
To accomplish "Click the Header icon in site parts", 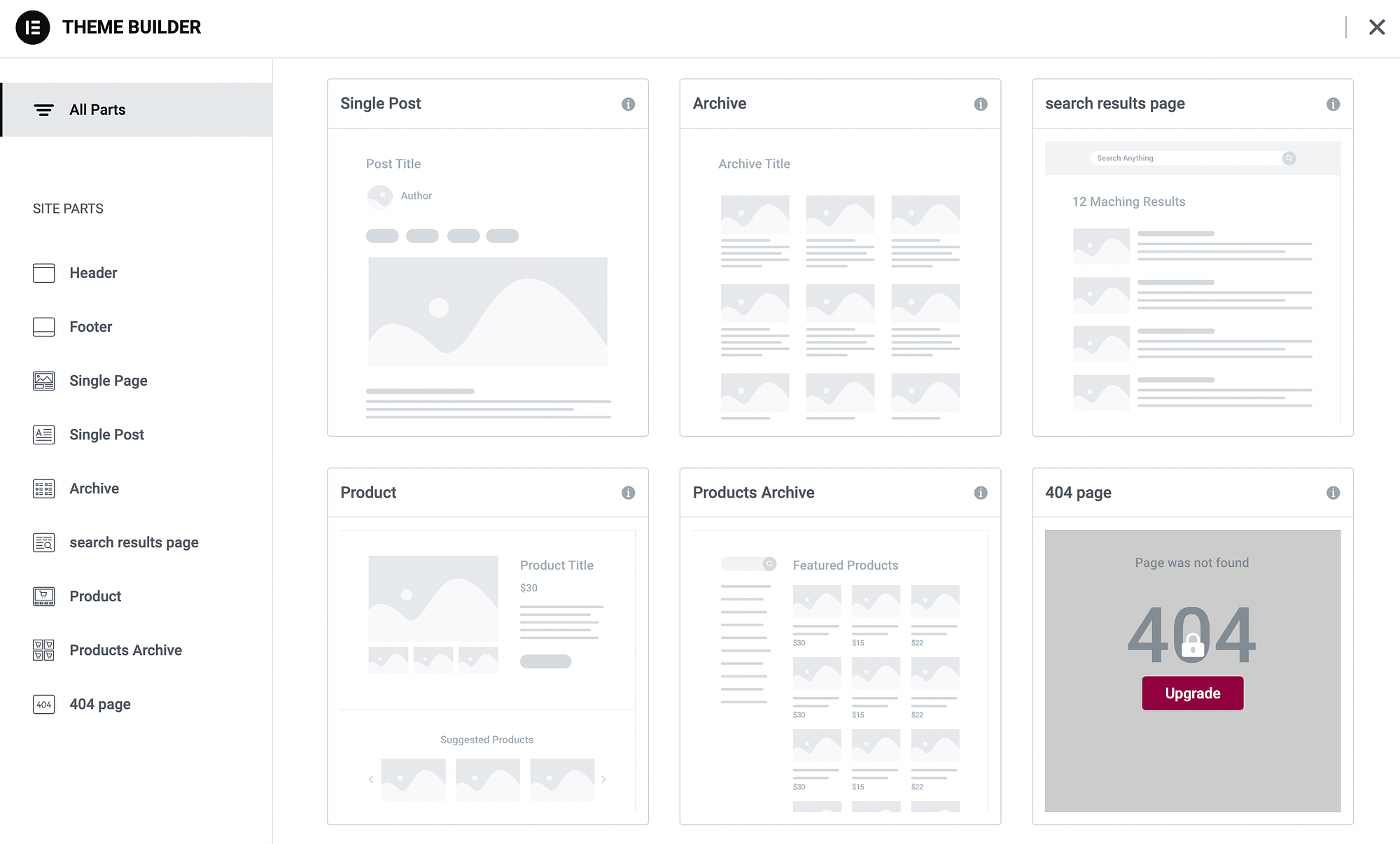I will [x=43, y=273].
